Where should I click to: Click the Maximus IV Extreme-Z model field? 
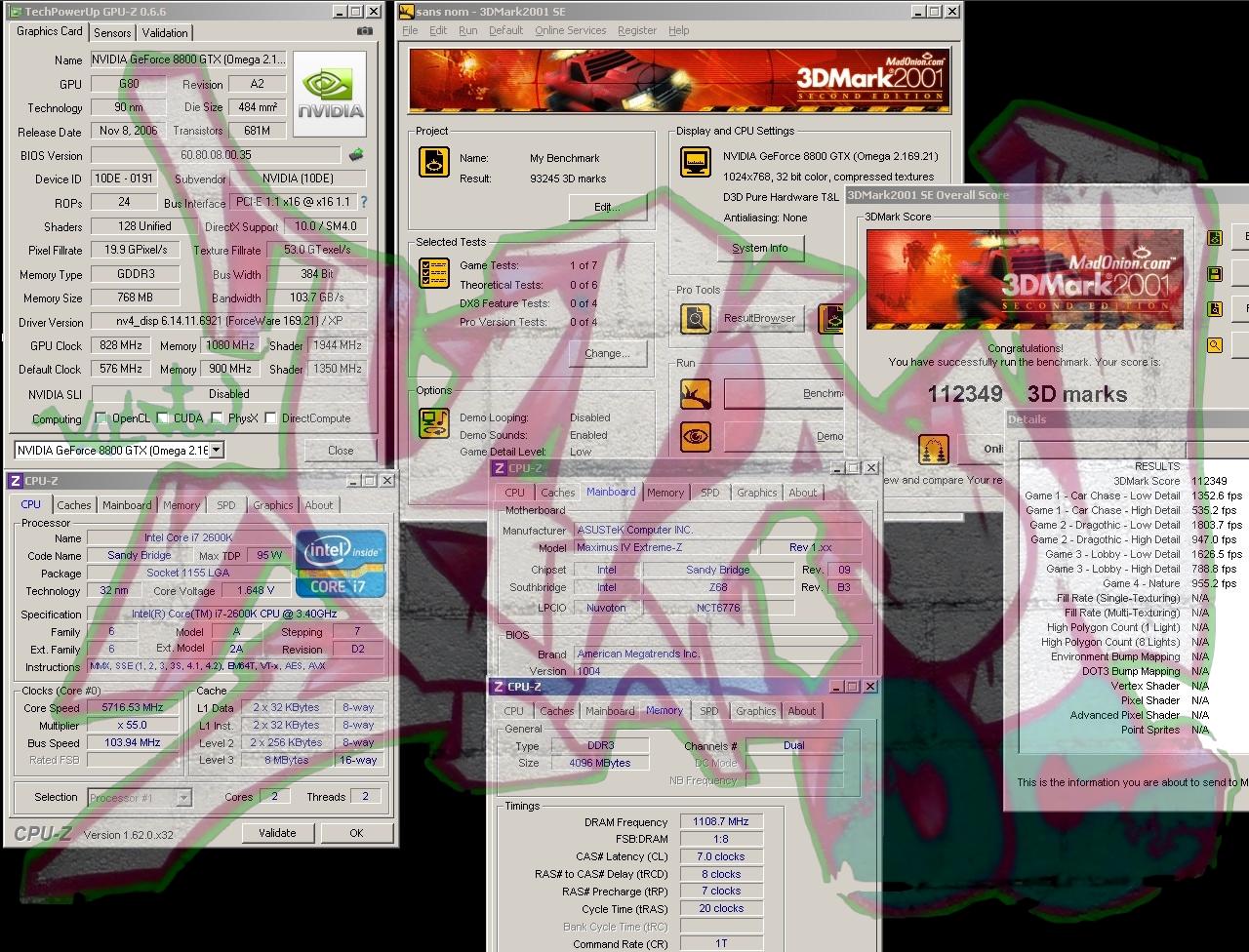(664, 548)
